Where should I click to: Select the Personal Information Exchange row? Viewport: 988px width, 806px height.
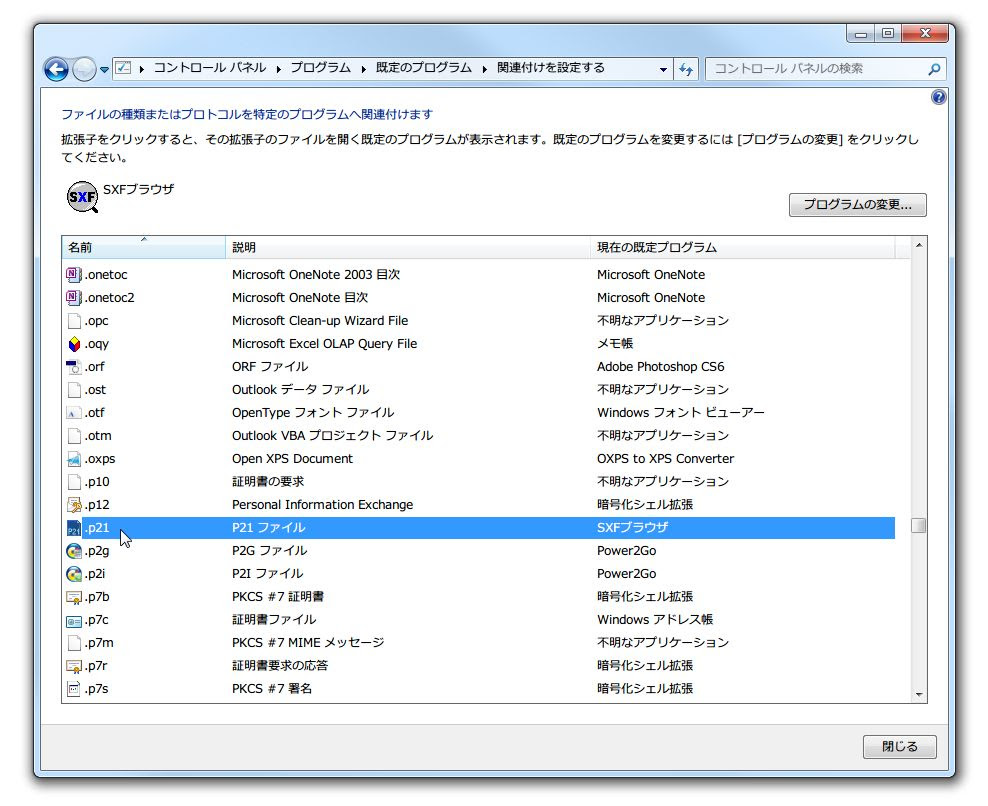pyautogui.click(x=479, y=505)
